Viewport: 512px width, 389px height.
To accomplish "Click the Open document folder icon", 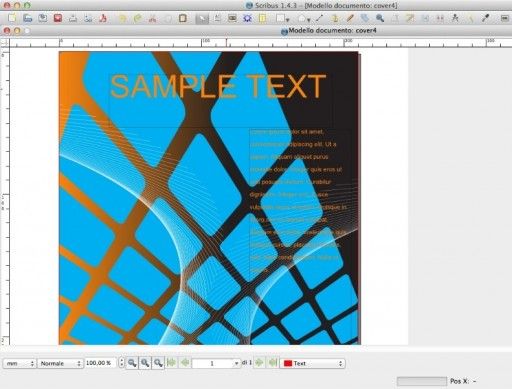I will pos(28,18).
